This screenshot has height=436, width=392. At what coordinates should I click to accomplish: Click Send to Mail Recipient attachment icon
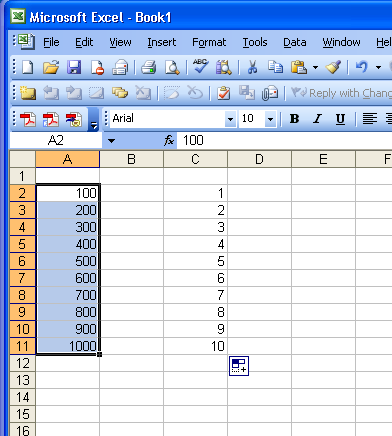coord(270,93)
